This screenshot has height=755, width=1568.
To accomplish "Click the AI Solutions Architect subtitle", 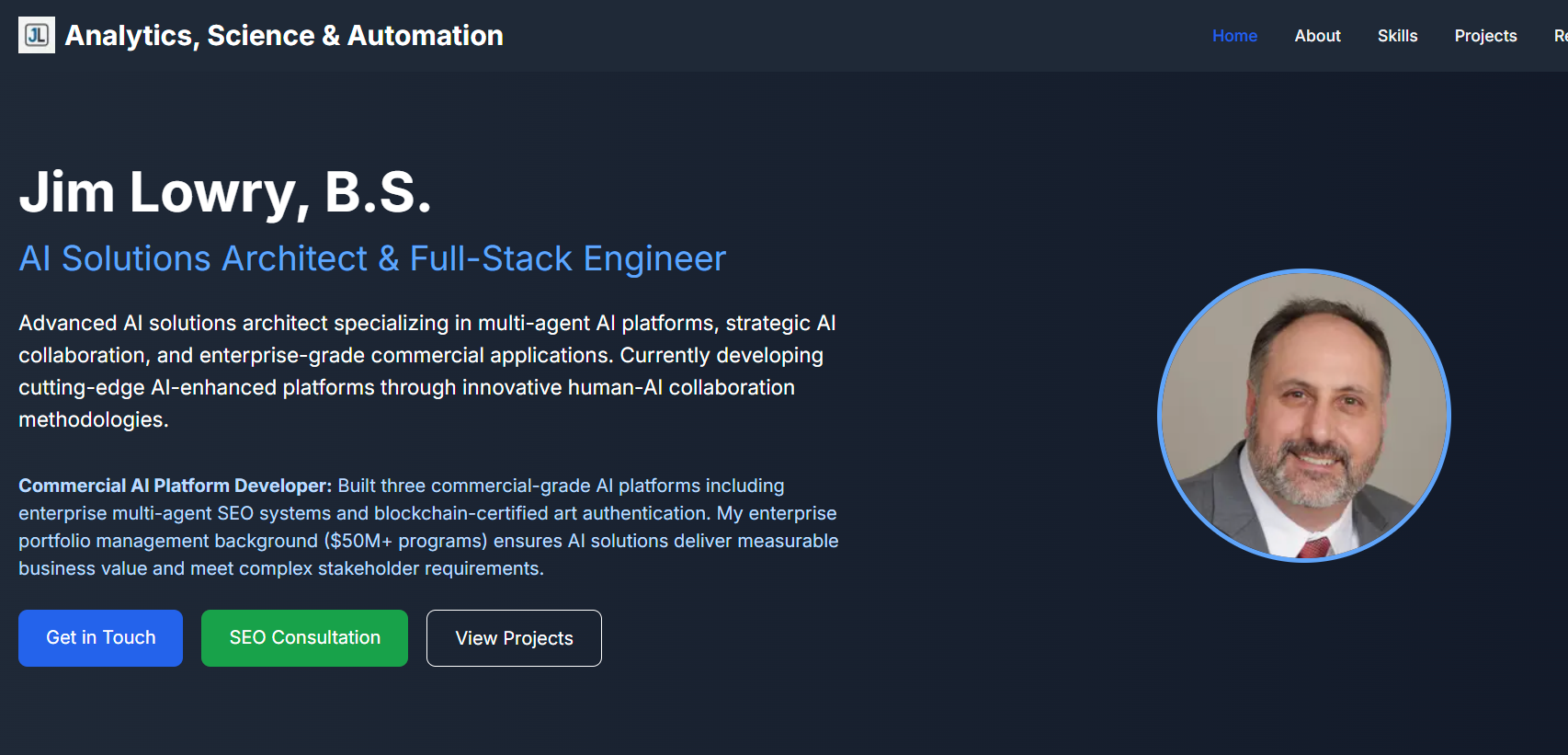I will pyautogui.click(x=372, y=258).
